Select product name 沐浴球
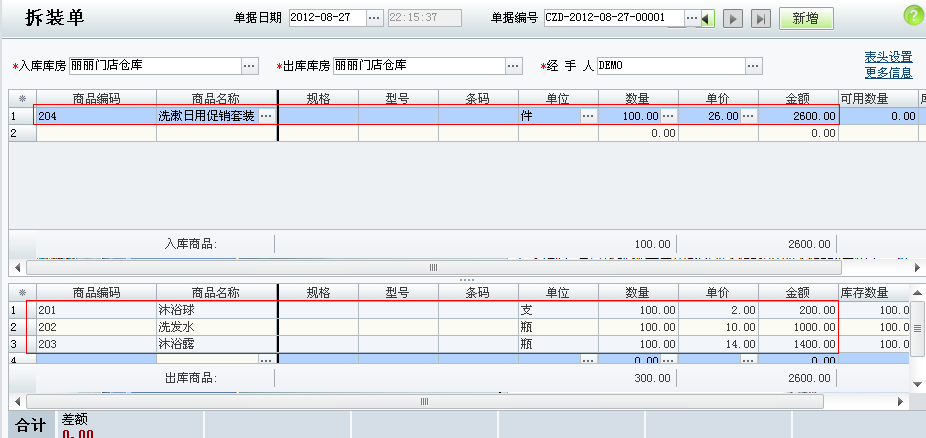This screenshot has width=926, height=438. 217,309
